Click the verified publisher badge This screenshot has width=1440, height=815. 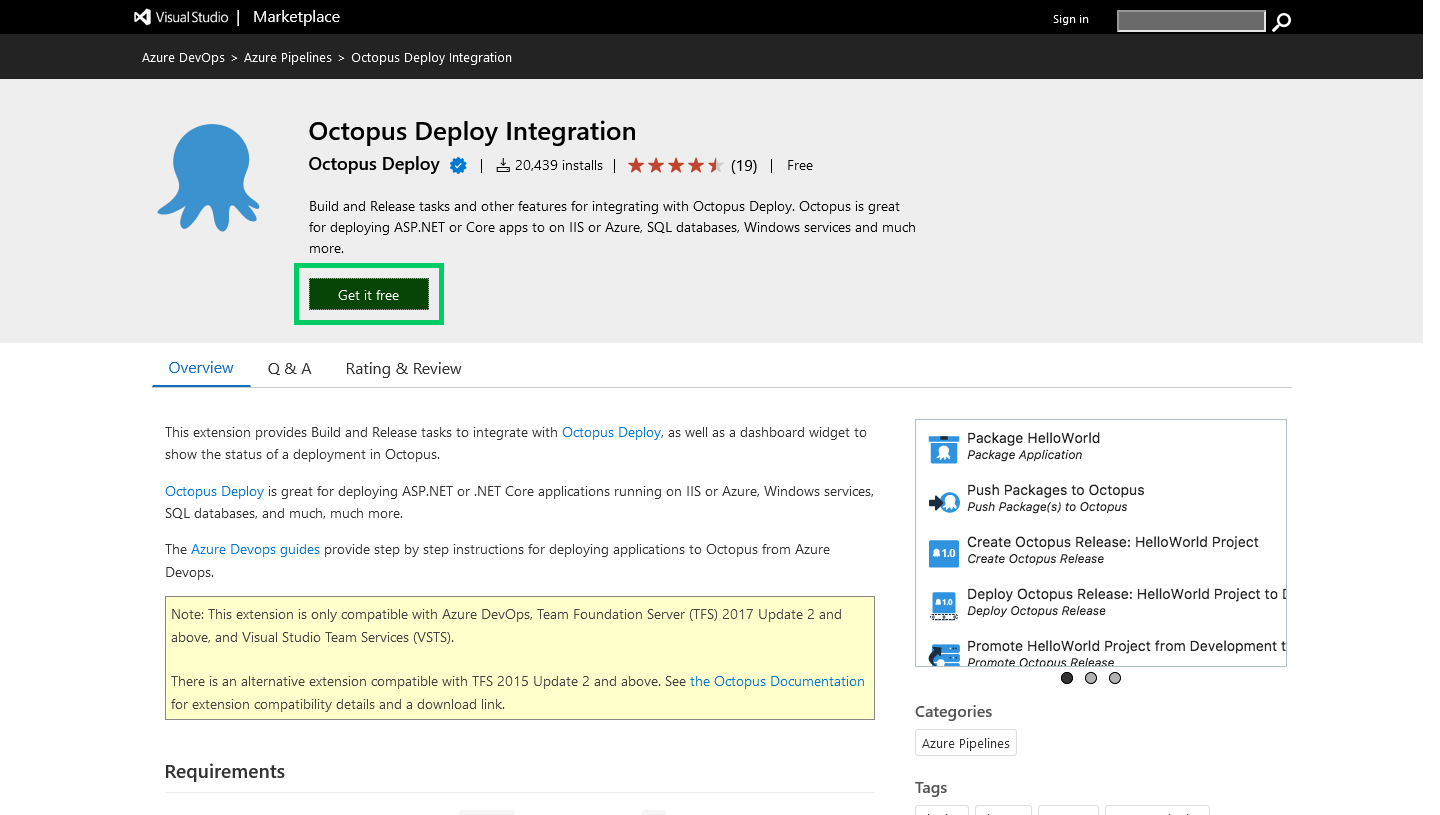(x=458, y=166)
